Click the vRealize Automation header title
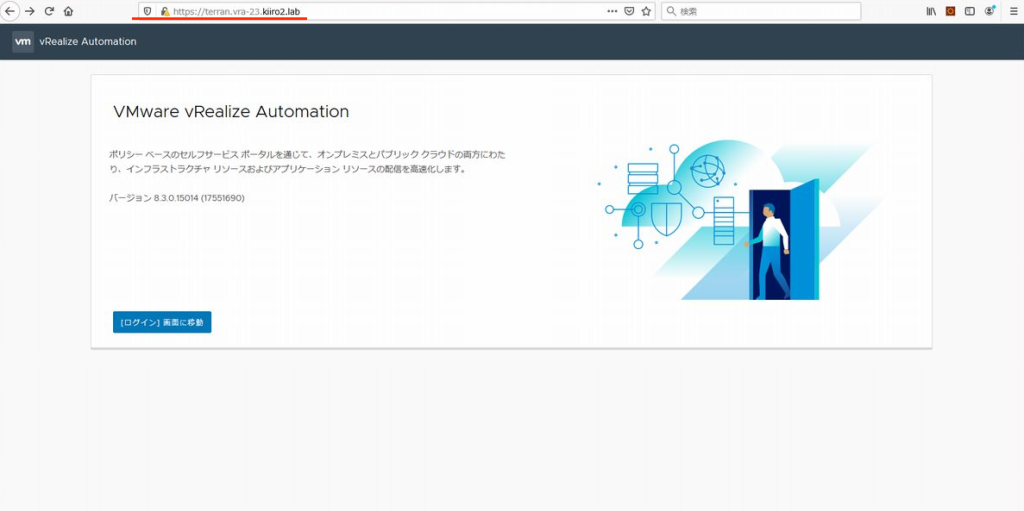 pyautogui.click(x=88, y=42)
